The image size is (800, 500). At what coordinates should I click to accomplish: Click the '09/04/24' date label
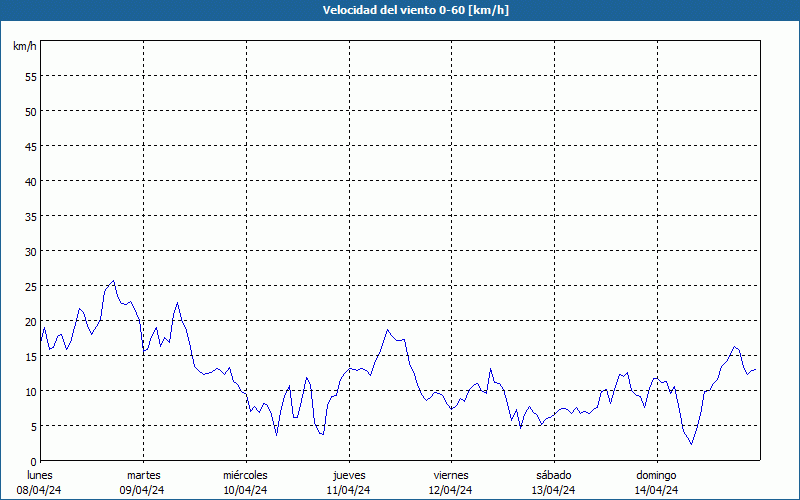pyautogui.click(x=142, y=490)
